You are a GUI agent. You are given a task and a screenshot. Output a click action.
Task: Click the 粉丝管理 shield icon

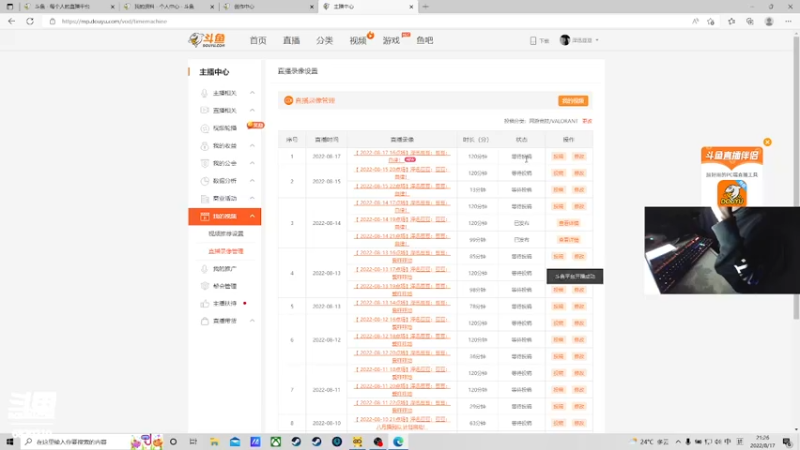205,286
